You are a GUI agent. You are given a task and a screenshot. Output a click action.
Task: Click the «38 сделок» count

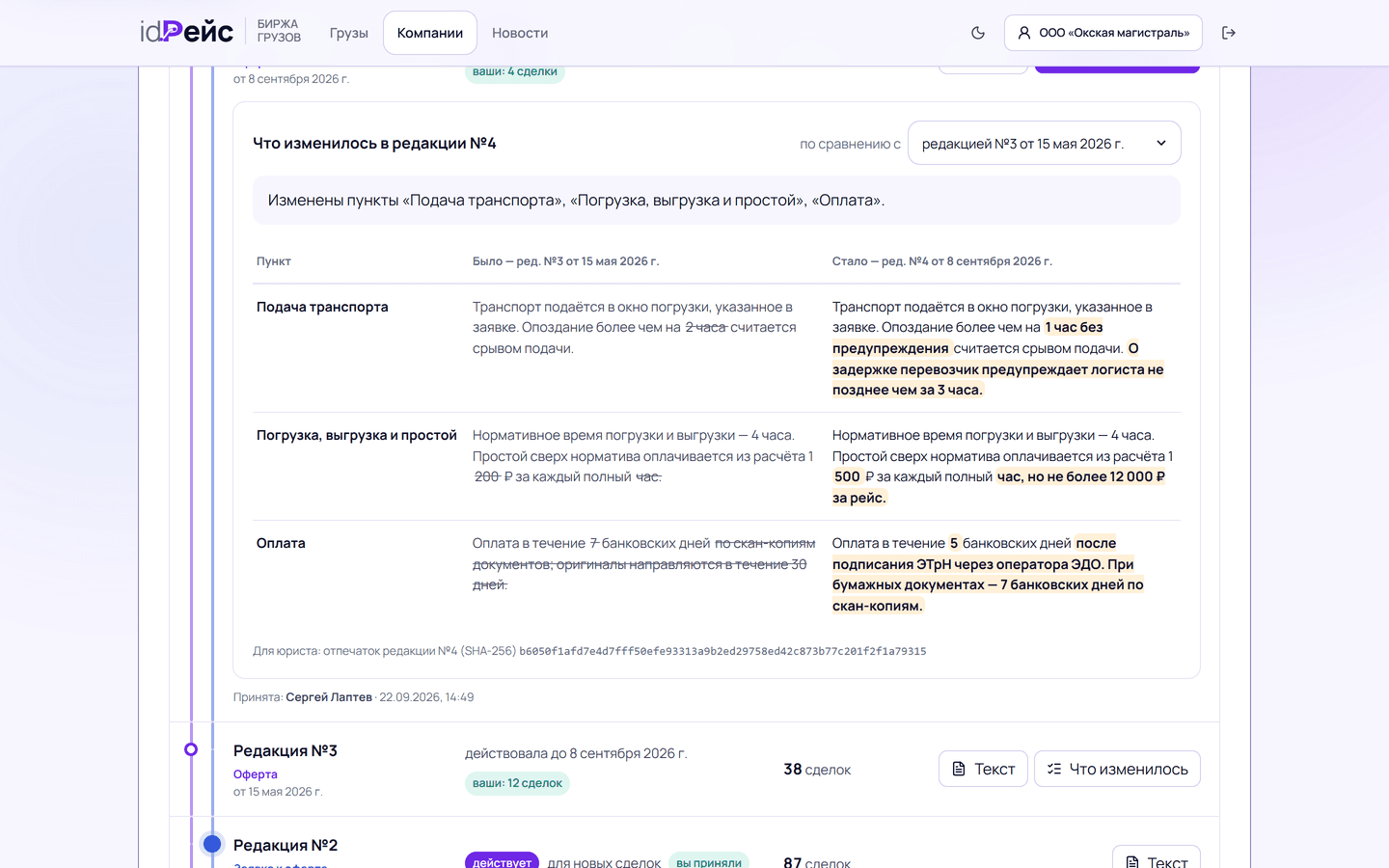[817, 770]
